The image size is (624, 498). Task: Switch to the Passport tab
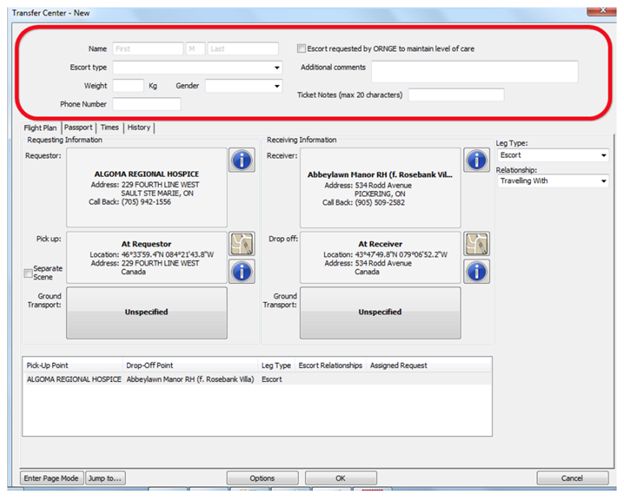[x=78, y=127]
